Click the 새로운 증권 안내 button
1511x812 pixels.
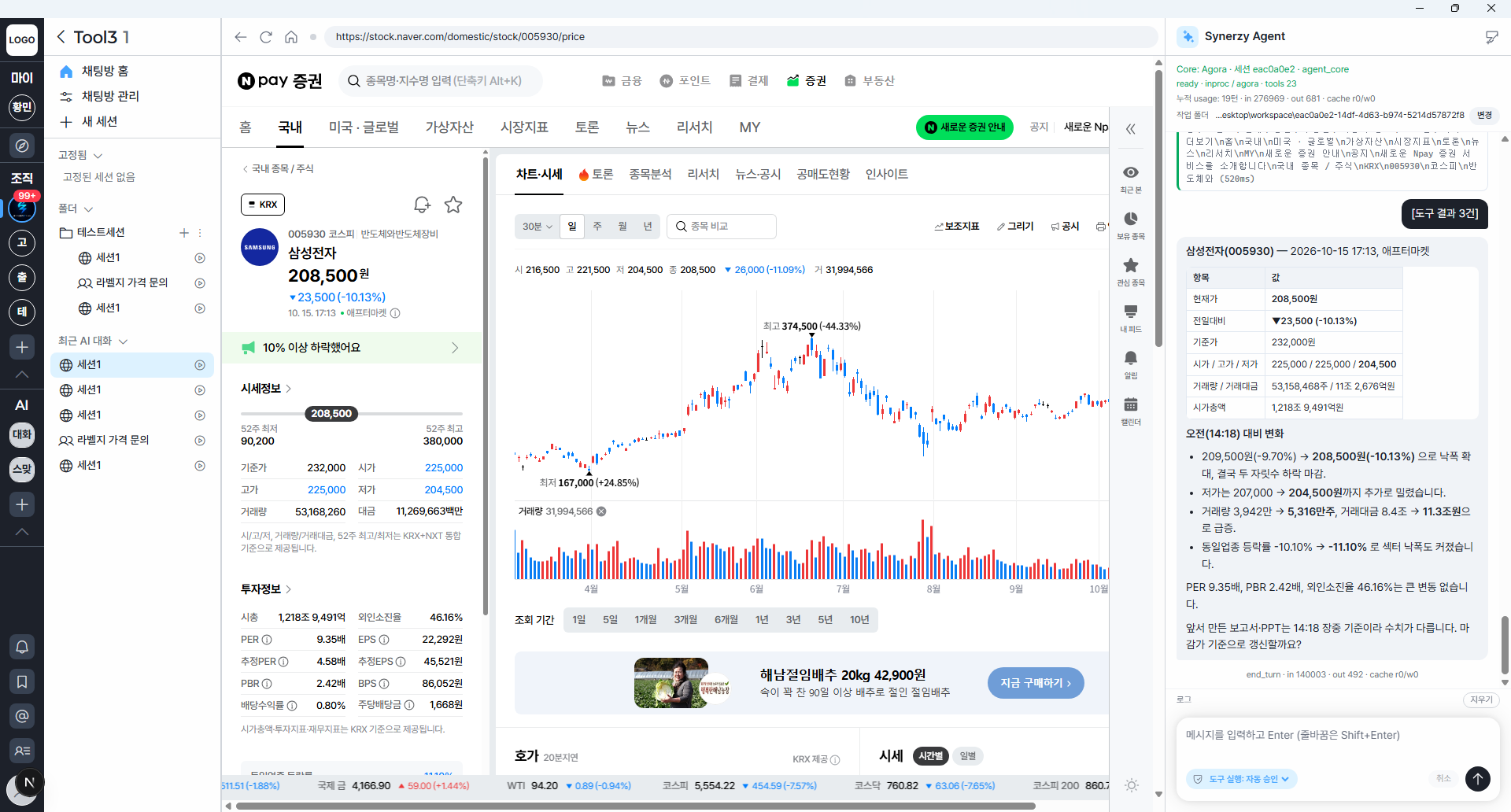(965, 127)
